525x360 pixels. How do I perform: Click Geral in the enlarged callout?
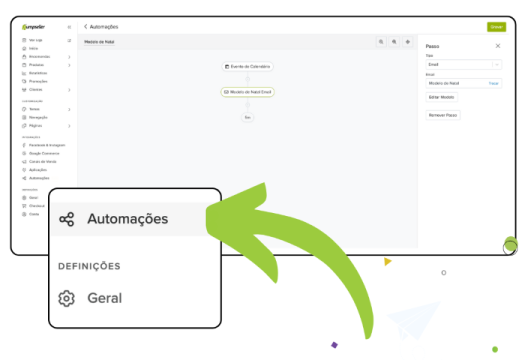(x=104, y=298)
